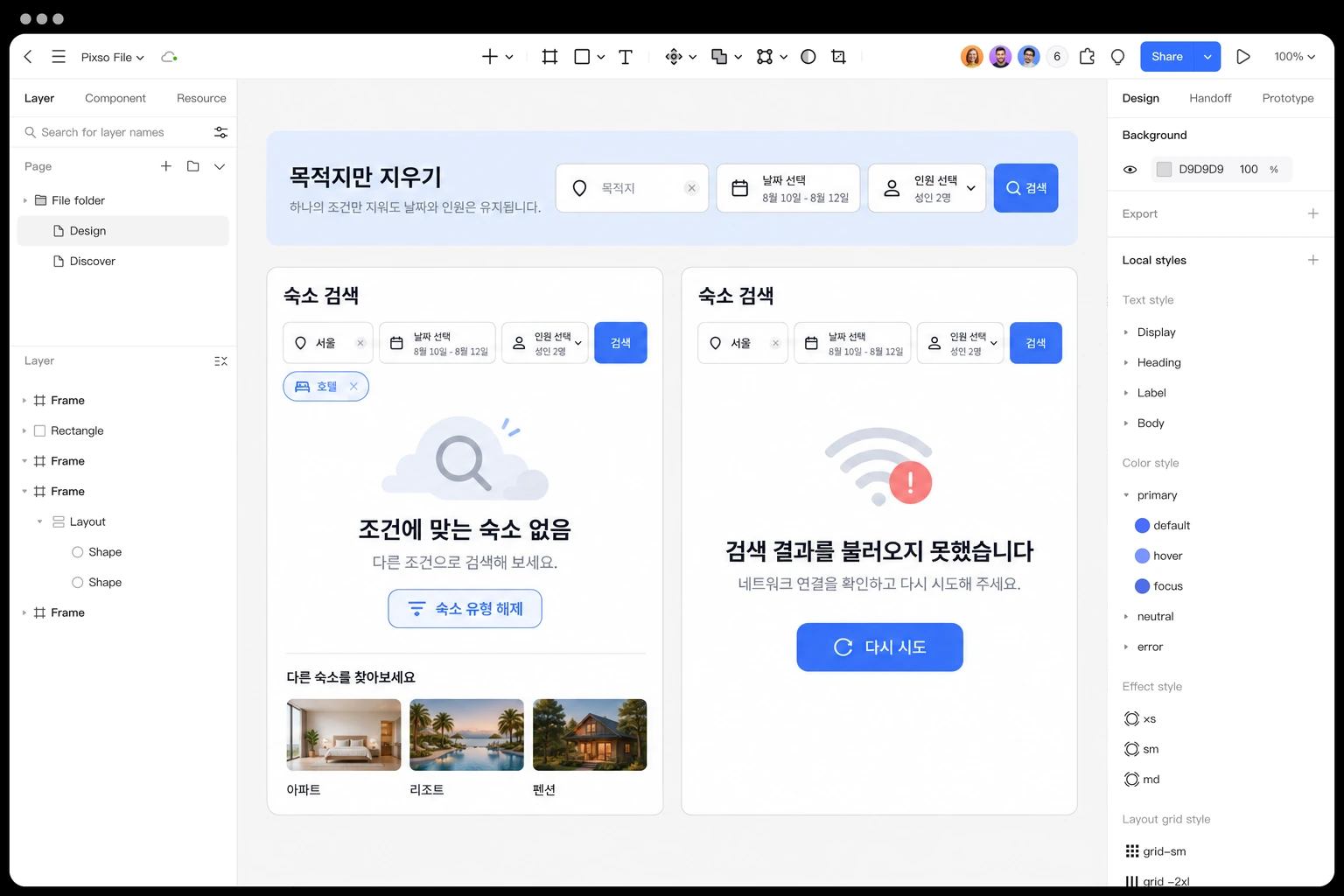Screen dimensions: 1344x896
Task: Click the 리조트 resort thumbnail image
Action: 466,735
